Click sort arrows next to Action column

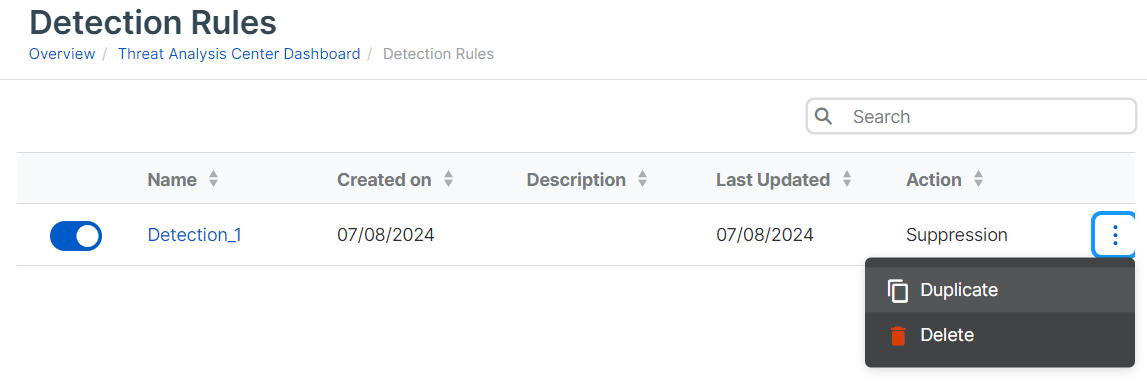click(x=978, y=179)
